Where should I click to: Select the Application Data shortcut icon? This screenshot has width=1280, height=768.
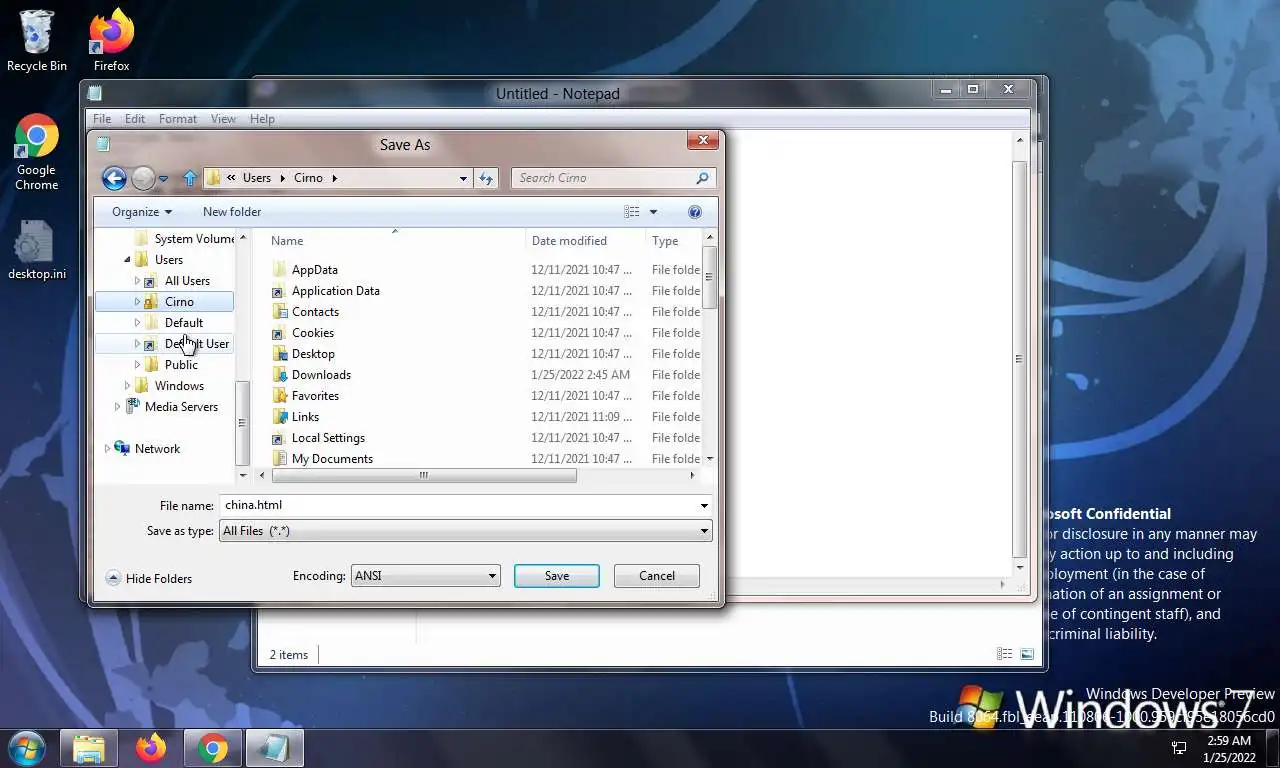click(x=279, y=291)
